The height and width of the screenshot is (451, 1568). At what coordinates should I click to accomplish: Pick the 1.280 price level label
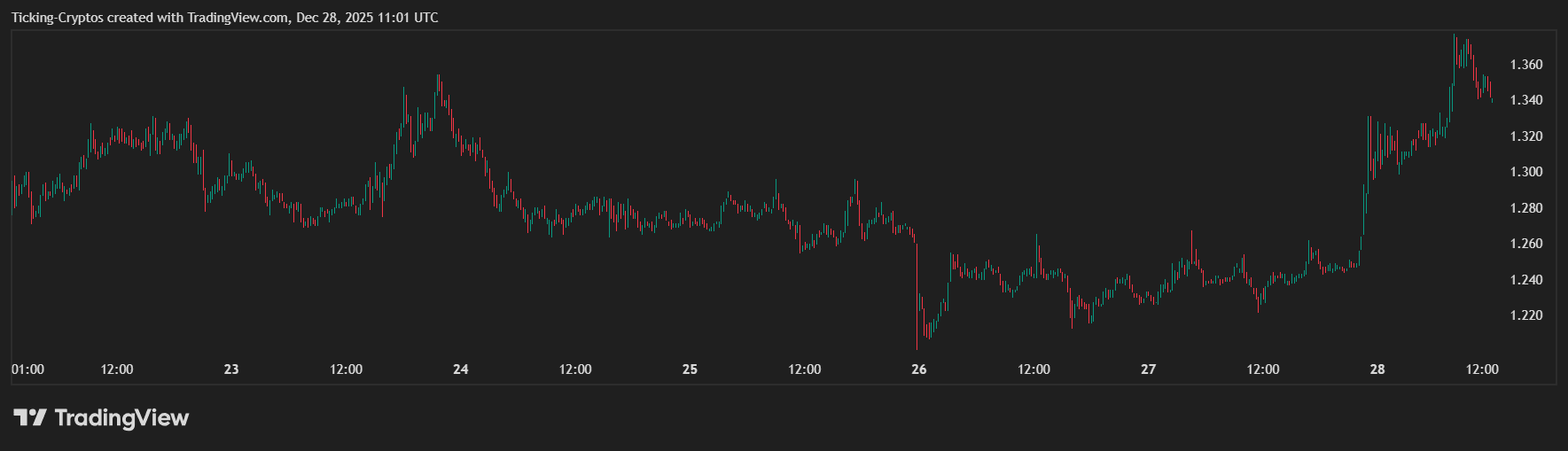pos(1526,208)
